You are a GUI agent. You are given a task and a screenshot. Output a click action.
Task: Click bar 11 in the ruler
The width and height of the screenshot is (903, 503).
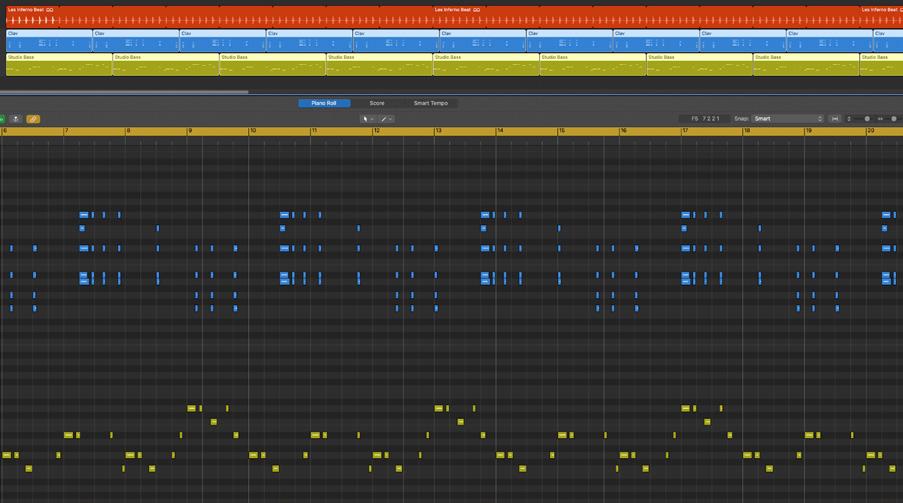point(314,131)
